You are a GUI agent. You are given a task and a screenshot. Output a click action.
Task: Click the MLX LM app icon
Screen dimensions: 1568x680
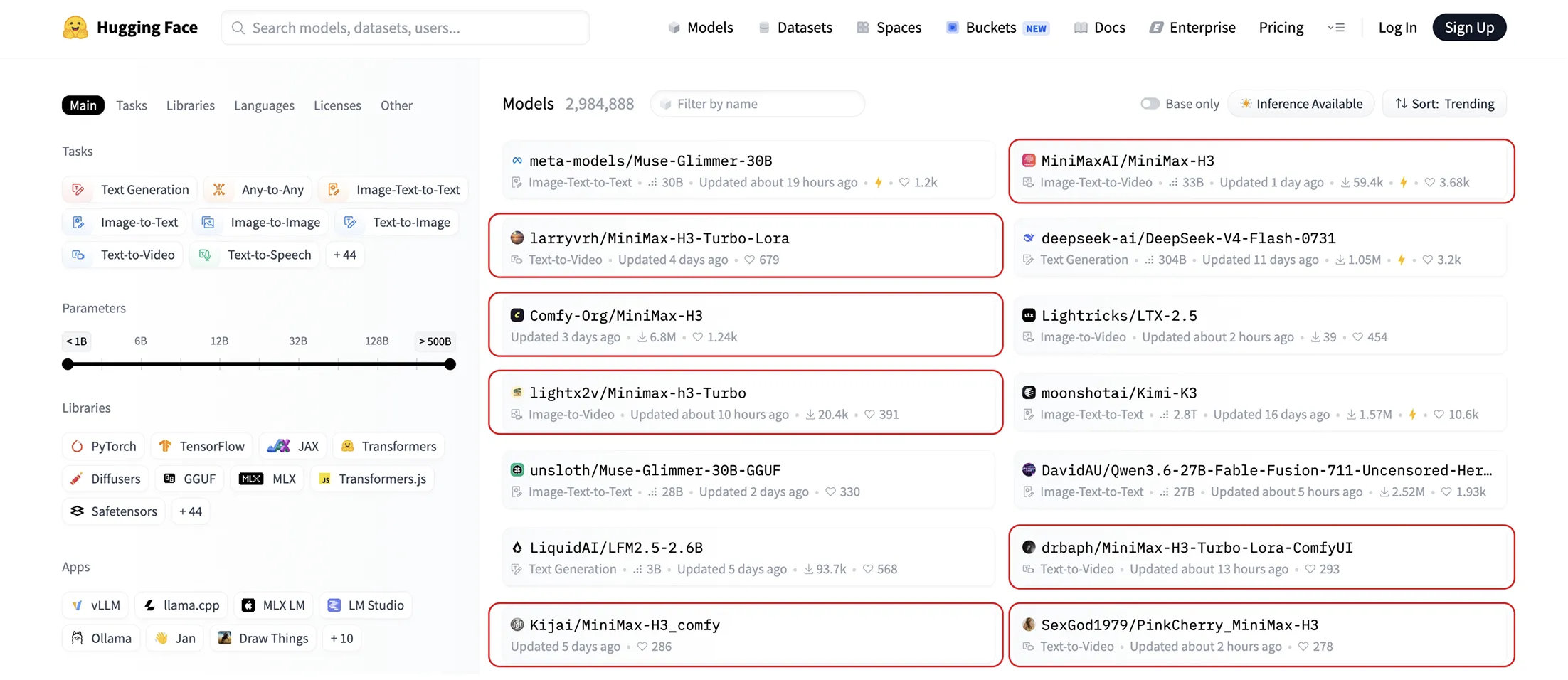[x=248, y=605]
